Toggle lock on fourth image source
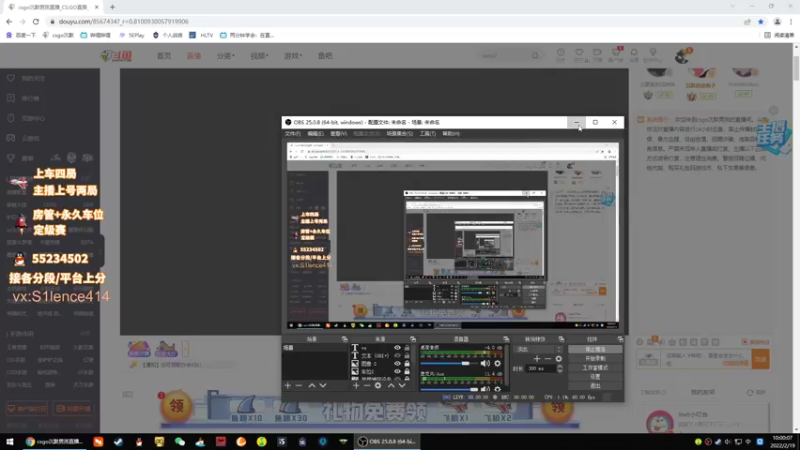This screenshot has width=800, height=450. [407, 372]
